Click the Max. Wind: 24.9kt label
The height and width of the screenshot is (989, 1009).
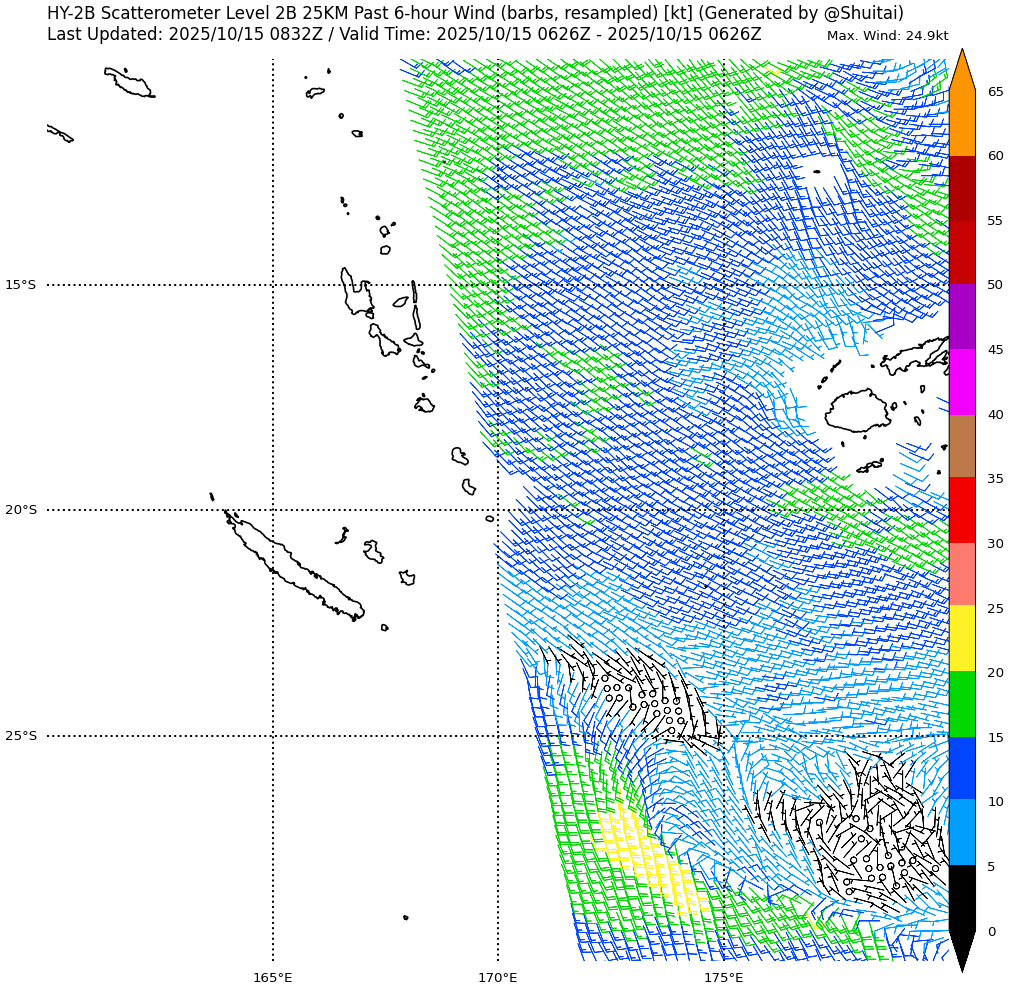[x=887, y=36]
